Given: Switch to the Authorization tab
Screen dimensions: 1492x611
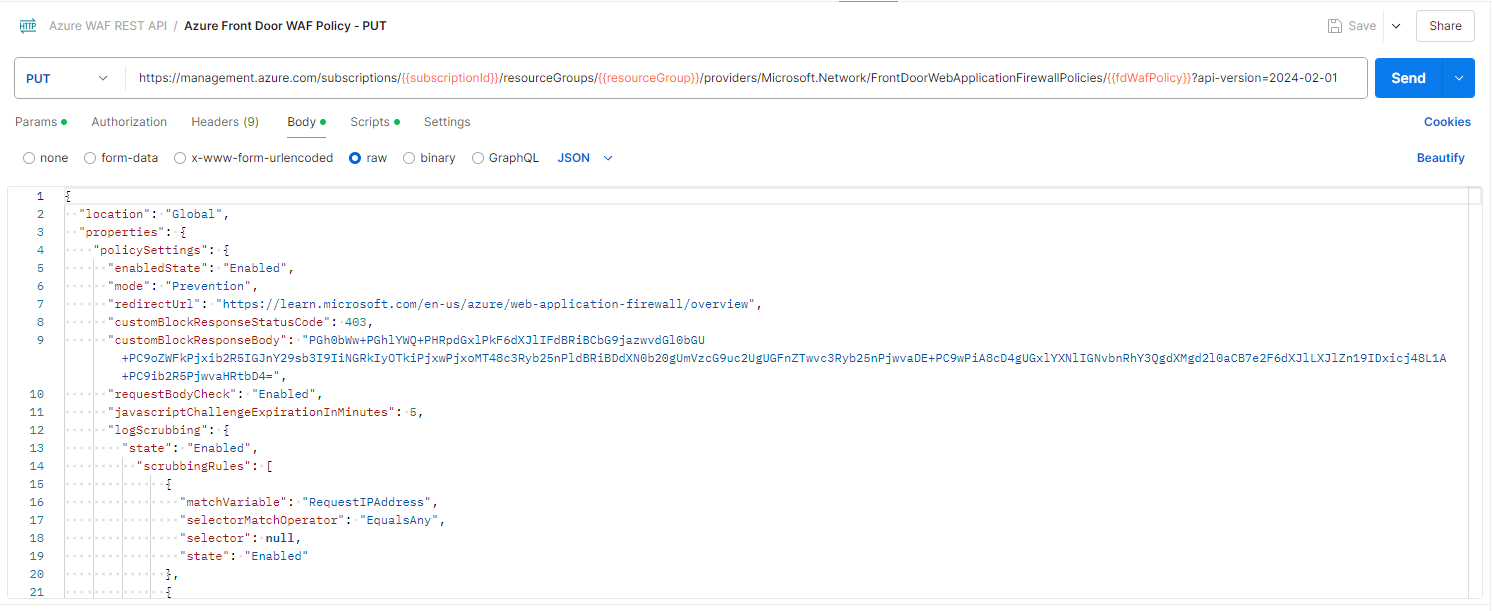Looking at the screenshot, I should pyautogui.click(x=129, y=121).
